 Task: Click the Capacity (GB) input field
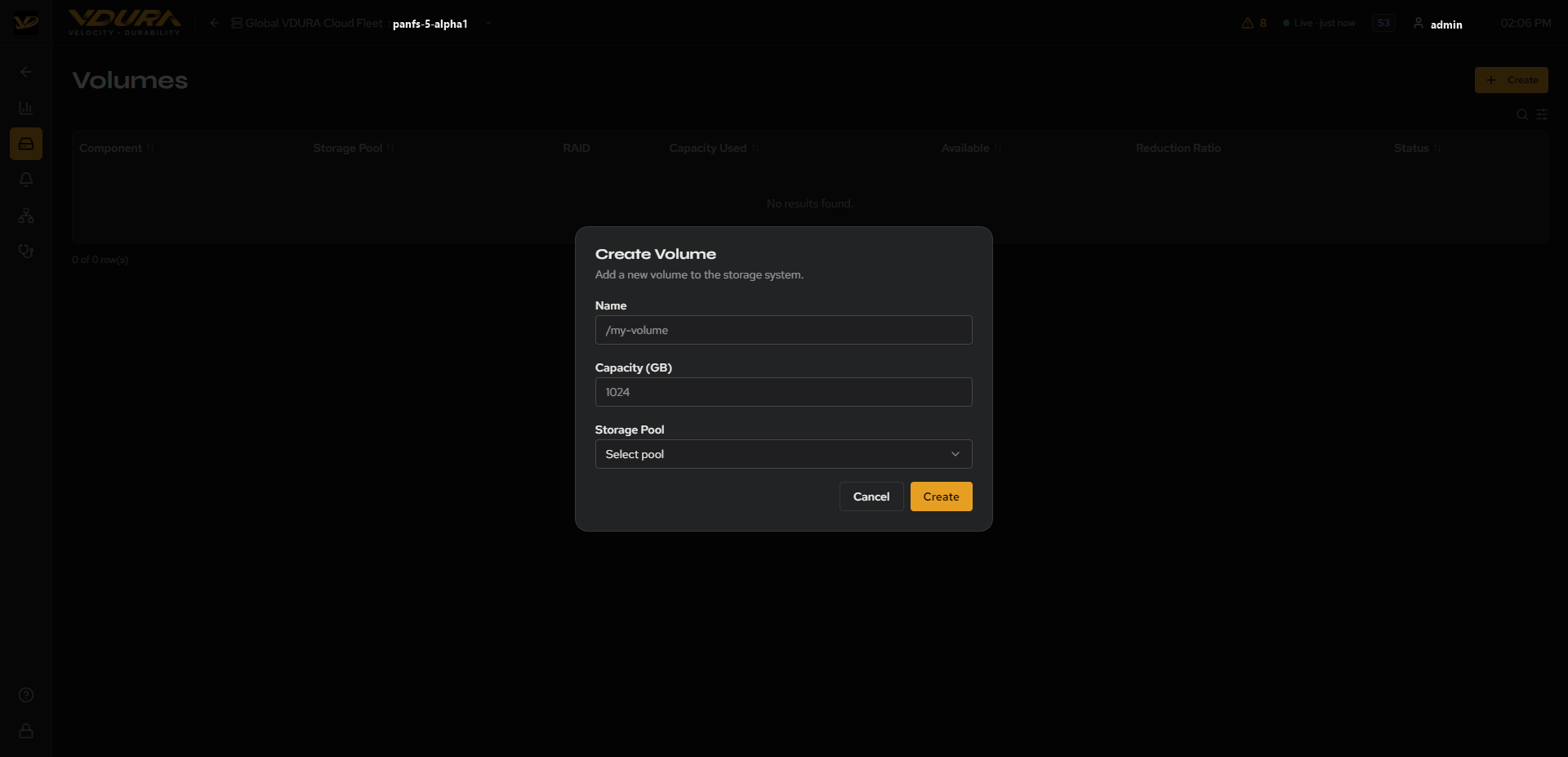pyautogui.click(x=783, y=392)
